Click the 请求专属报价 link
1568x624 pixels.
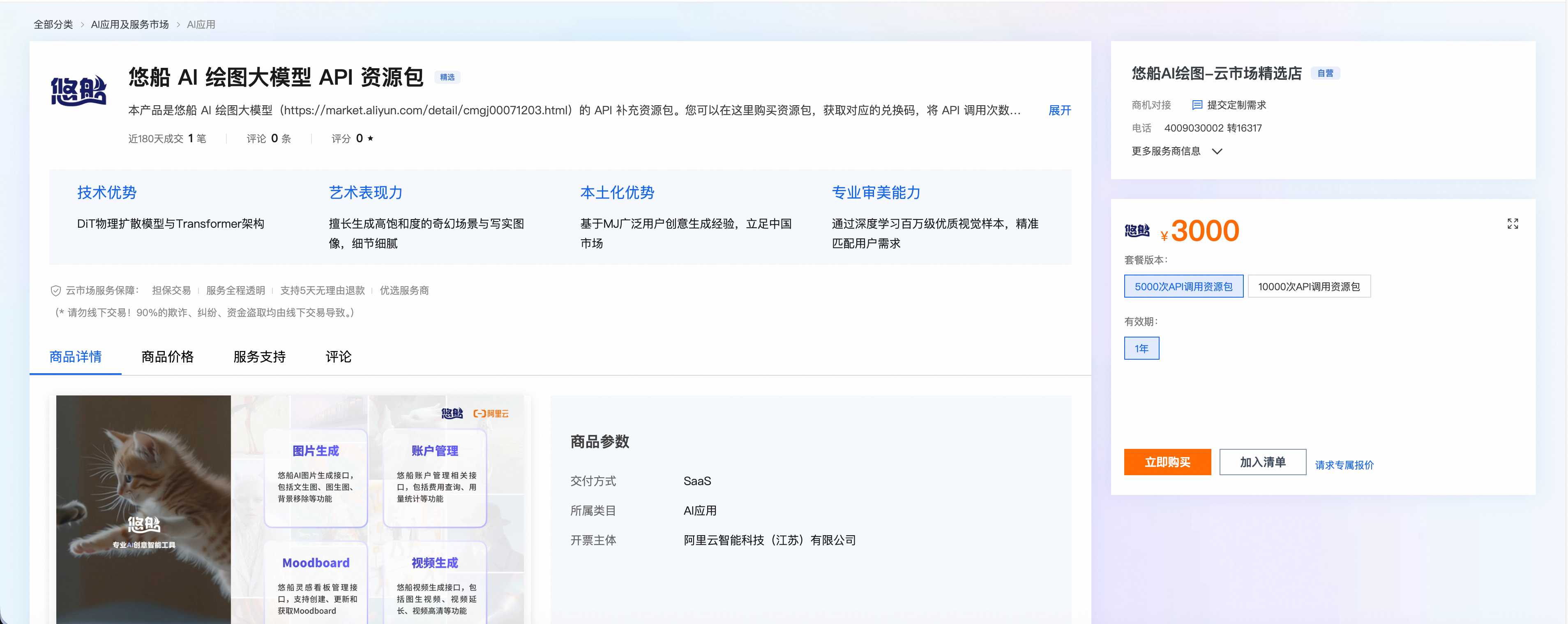click(x=1344, y=465)
